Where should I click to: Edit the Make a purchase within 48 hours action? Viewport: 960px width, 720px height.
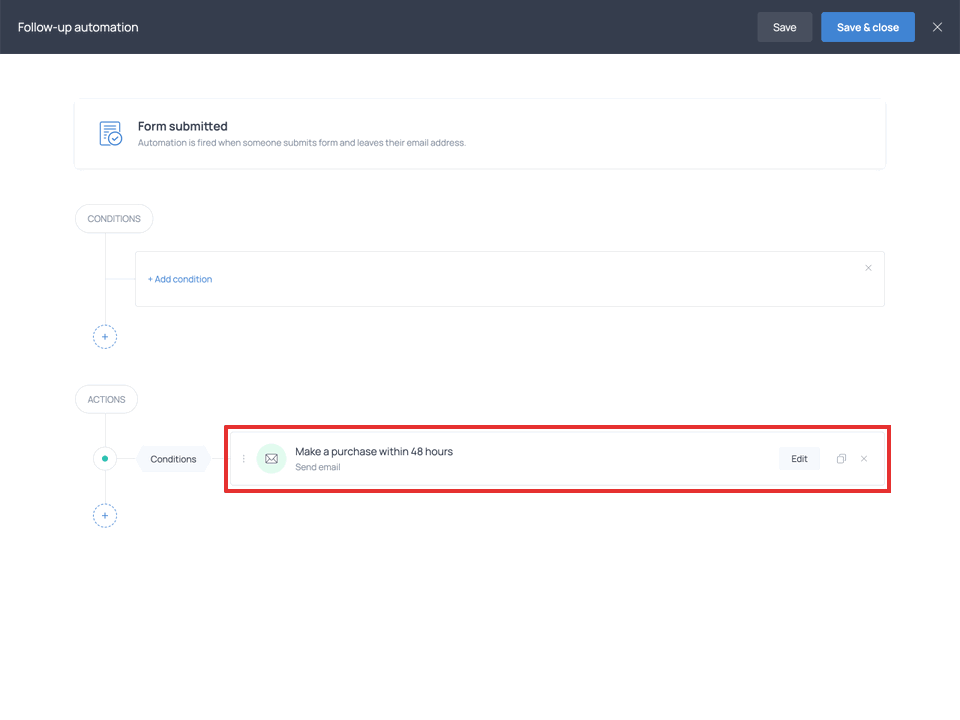799,458
